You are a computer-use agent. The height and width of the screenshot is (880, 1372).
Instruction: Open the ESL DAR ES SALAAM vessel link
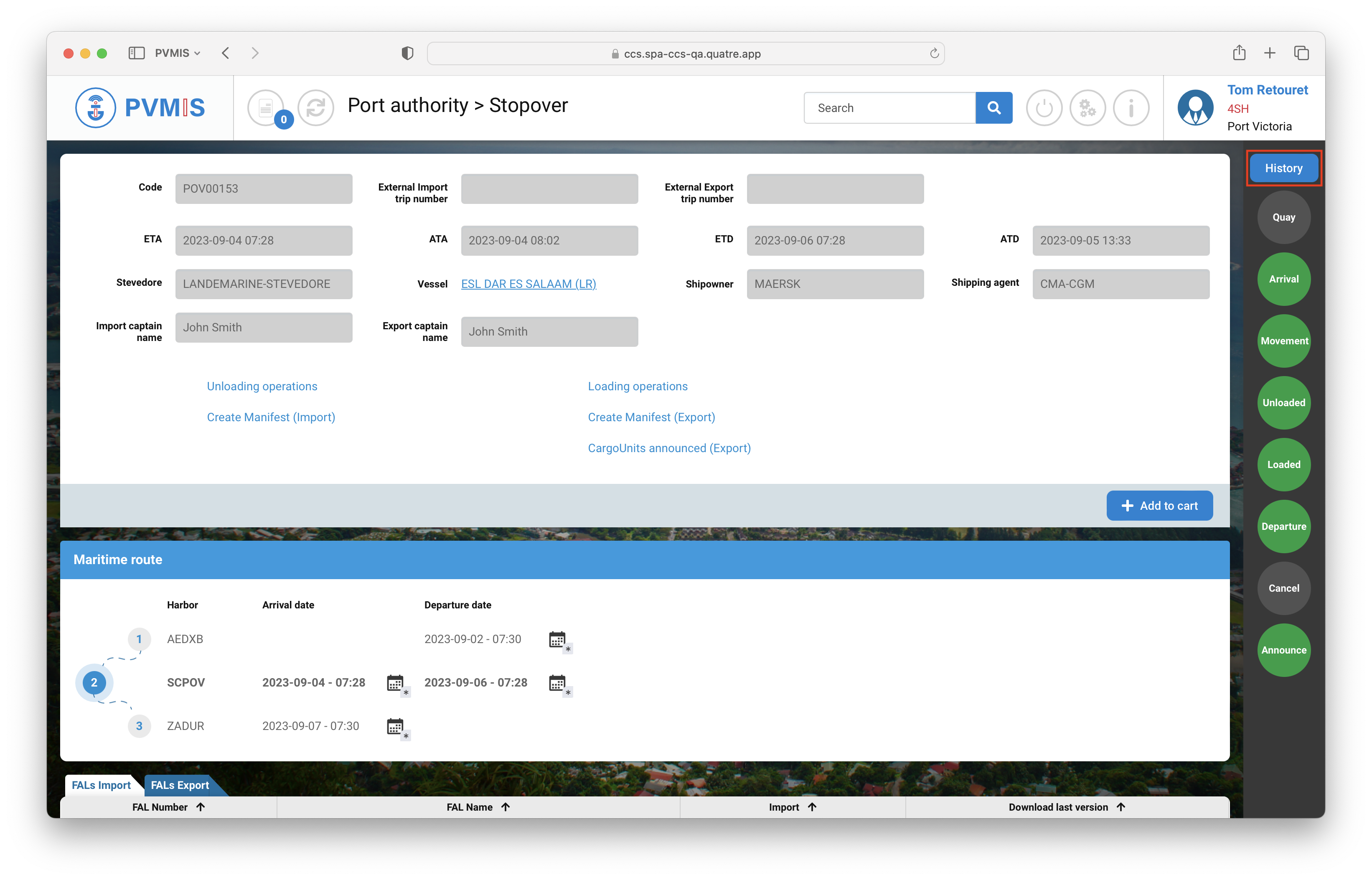pyautogui.click(x=528, y=284)
